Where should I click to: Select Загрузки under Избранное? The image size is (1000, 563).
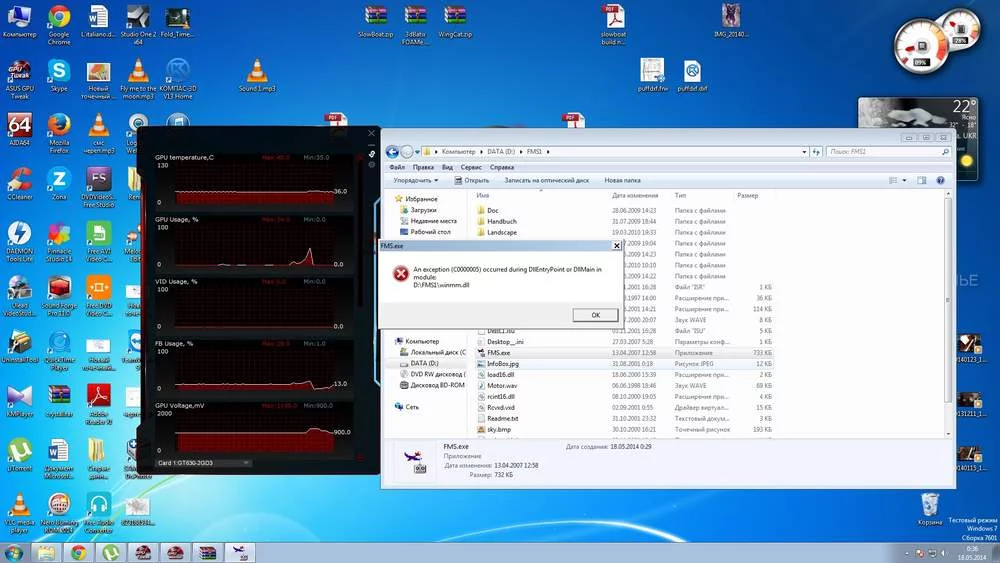point(424,210)
